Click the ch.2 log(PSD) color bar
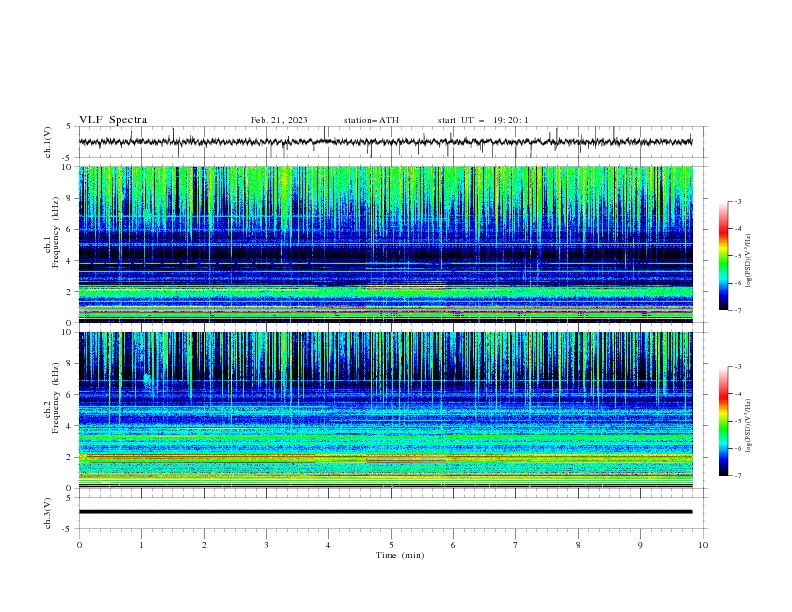 [724, 421]
